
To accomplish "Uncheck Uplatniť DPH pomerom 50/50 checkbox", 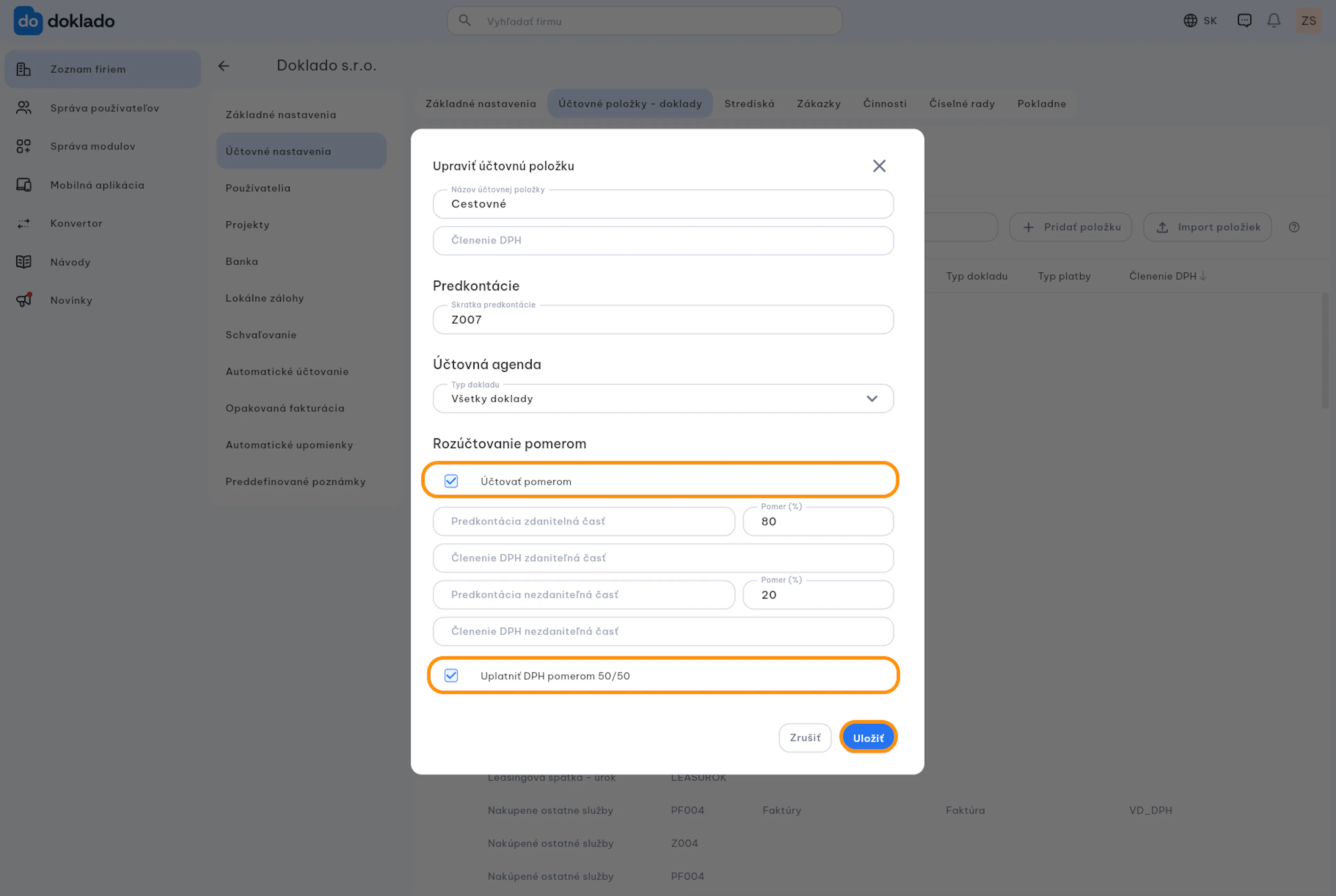I will click(451, 675).
